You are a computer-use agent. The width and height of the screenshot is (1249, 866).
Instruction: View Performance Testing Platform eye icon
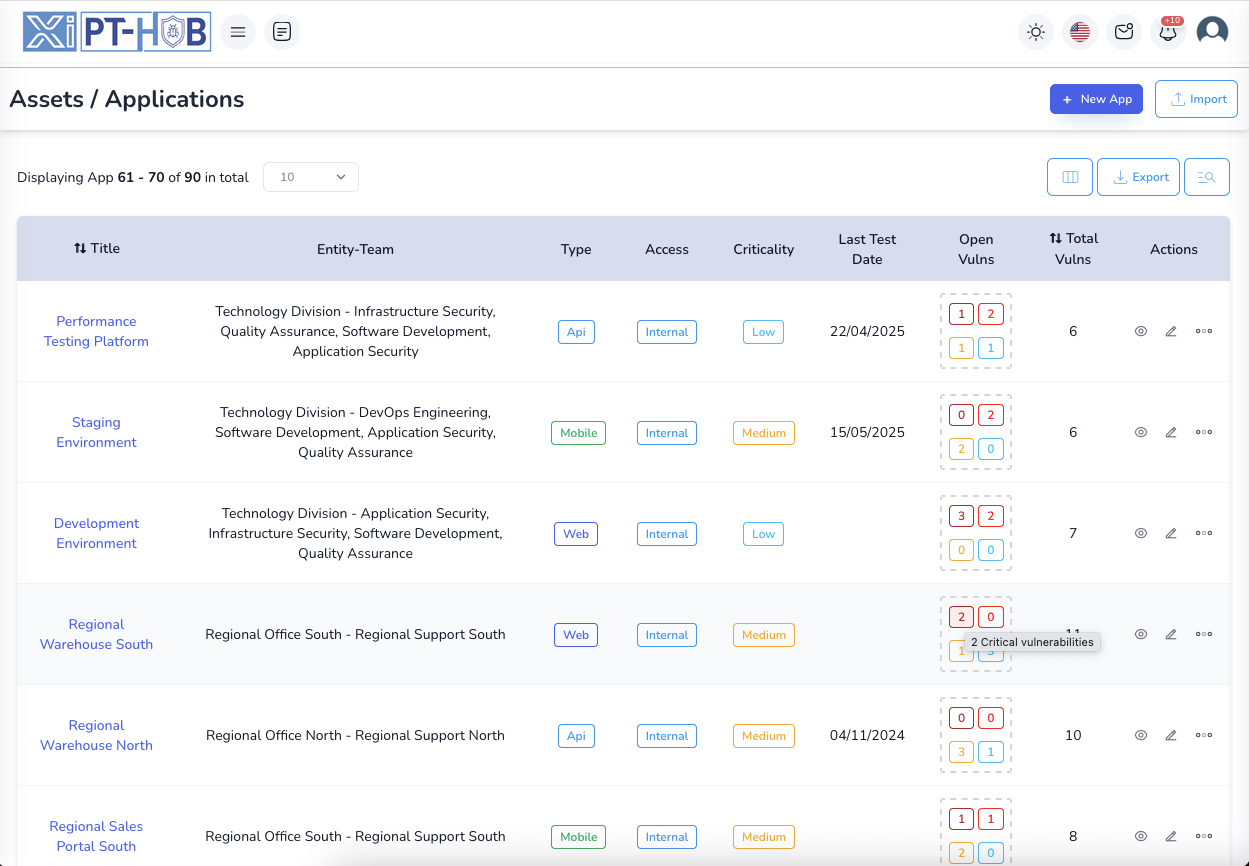pyautogui.click(x=1141, y=331)
